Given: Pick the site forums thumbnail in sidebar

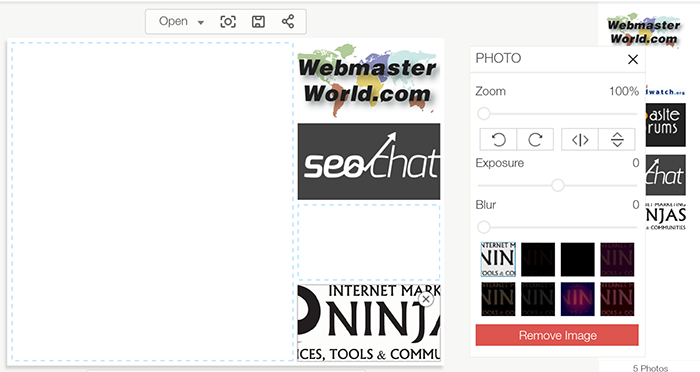Looking at the screenshot, I should click(x=665, y=125).
